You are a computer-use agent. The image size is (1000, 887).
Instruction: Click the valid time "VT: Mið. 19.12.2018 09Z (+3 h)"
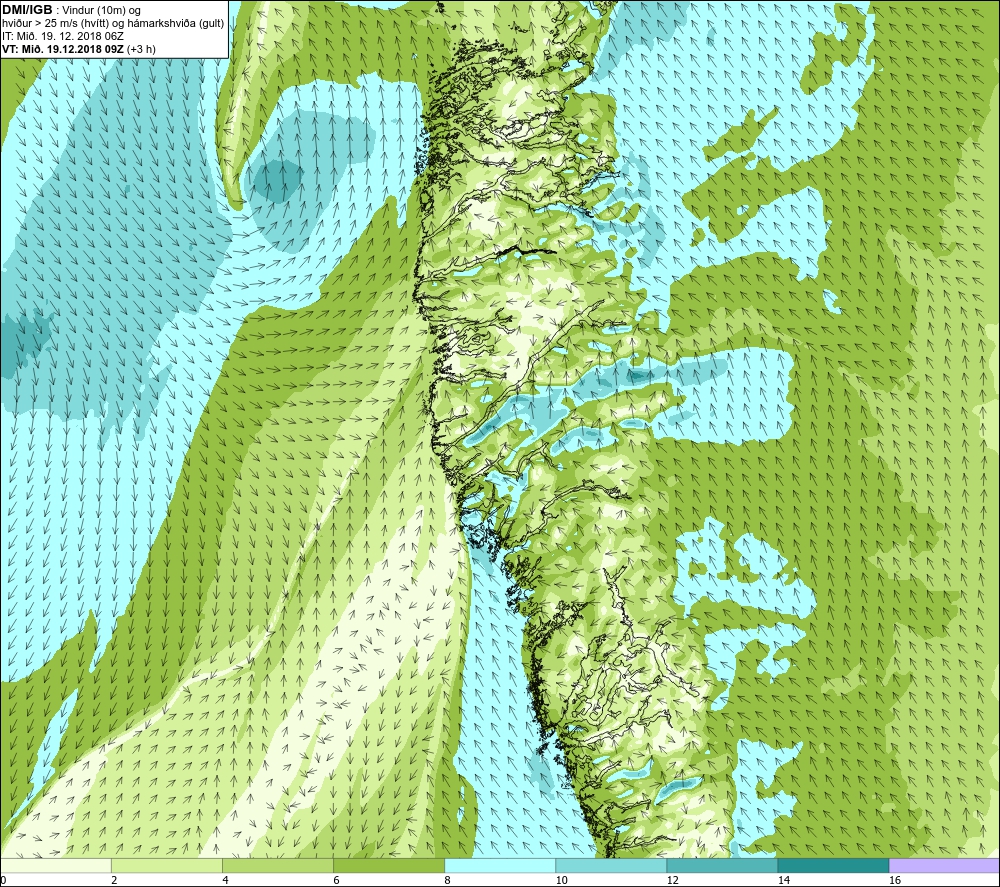(x=78, y=49)
